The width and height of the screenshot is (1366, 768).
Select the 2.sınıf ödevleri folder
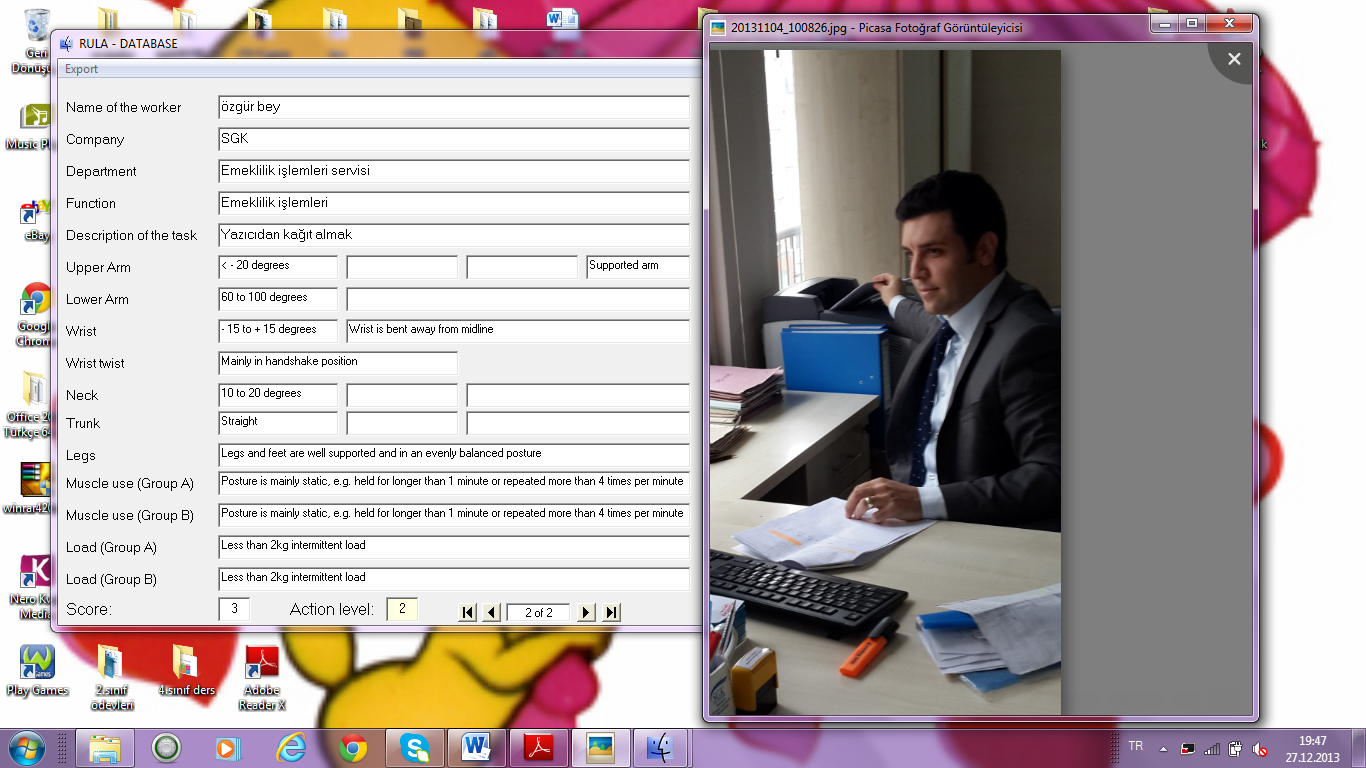pyautogui.click(x=112, y=676)
